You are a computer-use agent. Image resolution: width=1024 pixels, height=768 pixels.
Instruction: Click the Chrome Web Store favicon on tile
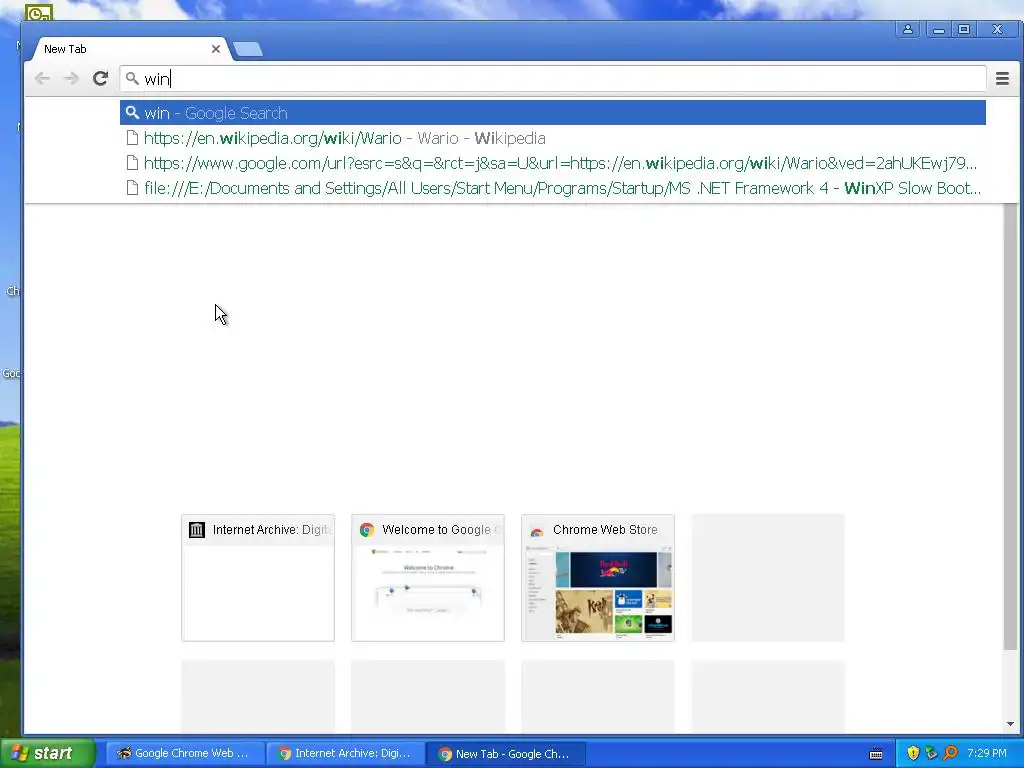click(x=537, y=530)
